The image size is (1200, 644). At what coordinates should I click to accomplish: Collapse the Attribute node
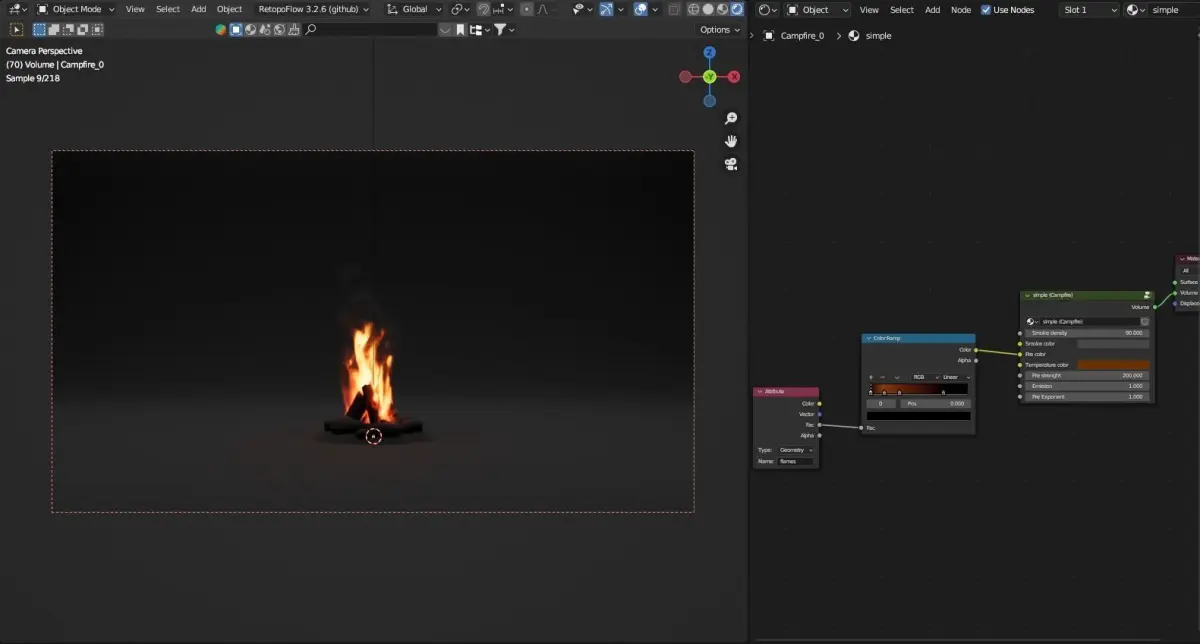(x=759, y=392)
